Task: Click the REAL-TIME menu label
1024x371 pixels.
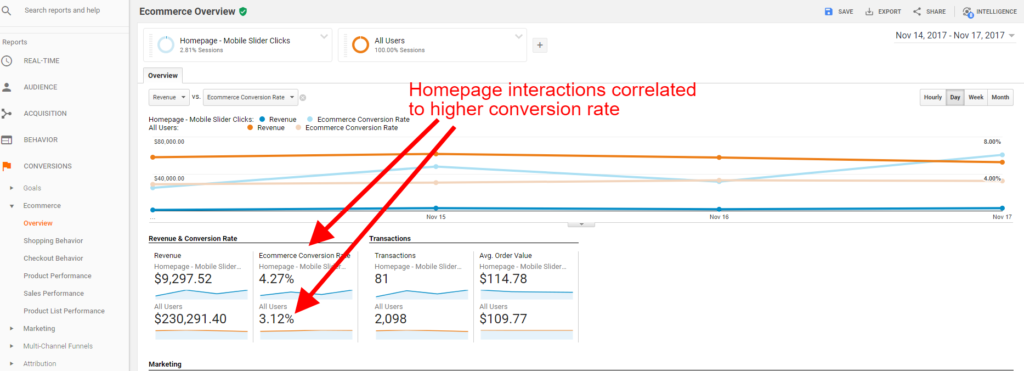Action: point(41,61)
